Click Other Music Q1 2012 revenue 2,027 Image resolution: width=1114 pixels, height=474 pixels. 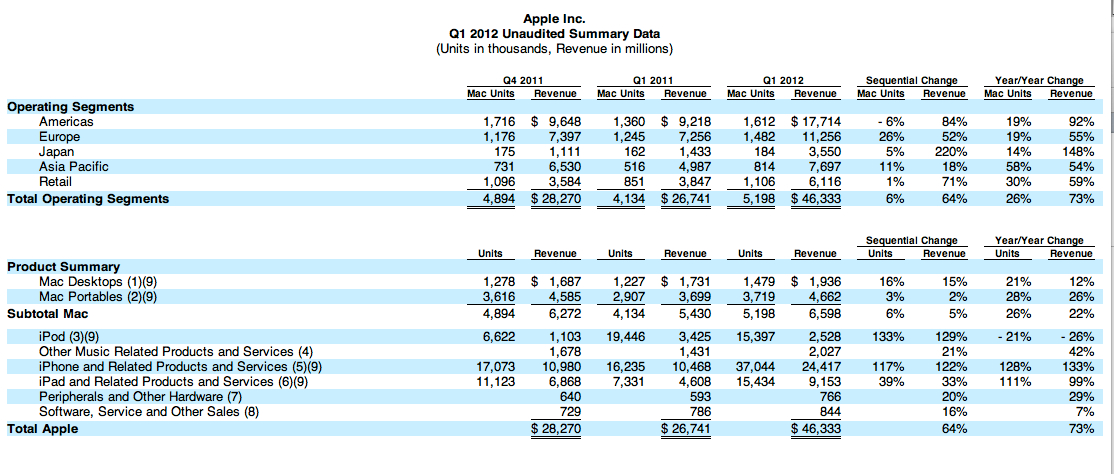tap(825, 351)
